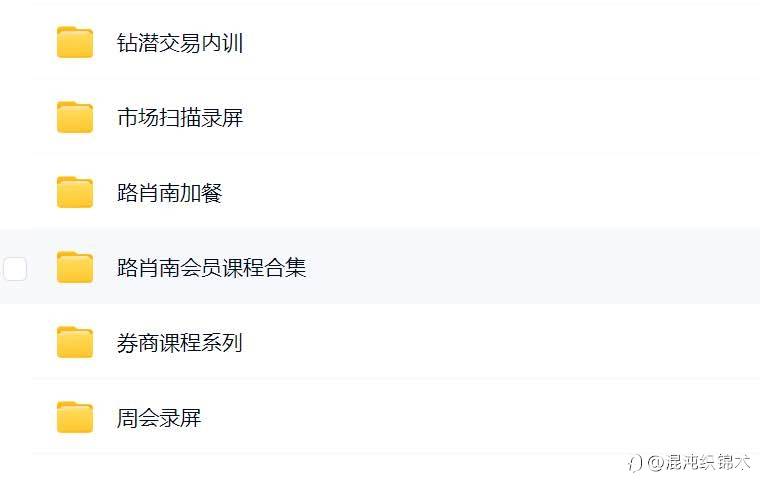Open the 钻潜交易内训 folder name
The width and height of the screenshot is (760, 496).
(180, 43)
